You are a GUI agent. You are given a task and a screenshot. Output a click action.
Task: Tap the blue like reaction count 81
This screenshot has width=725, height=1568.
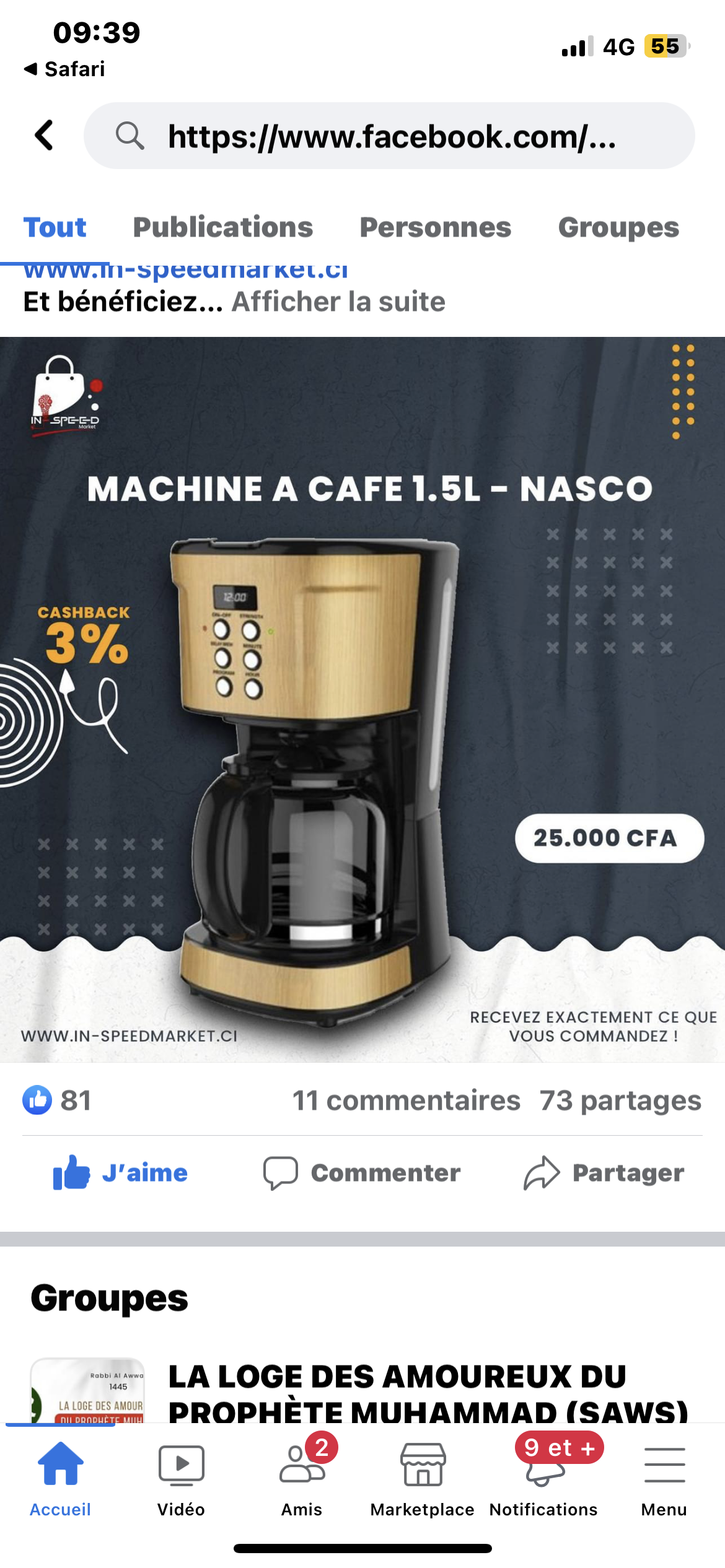point(57,1100)
